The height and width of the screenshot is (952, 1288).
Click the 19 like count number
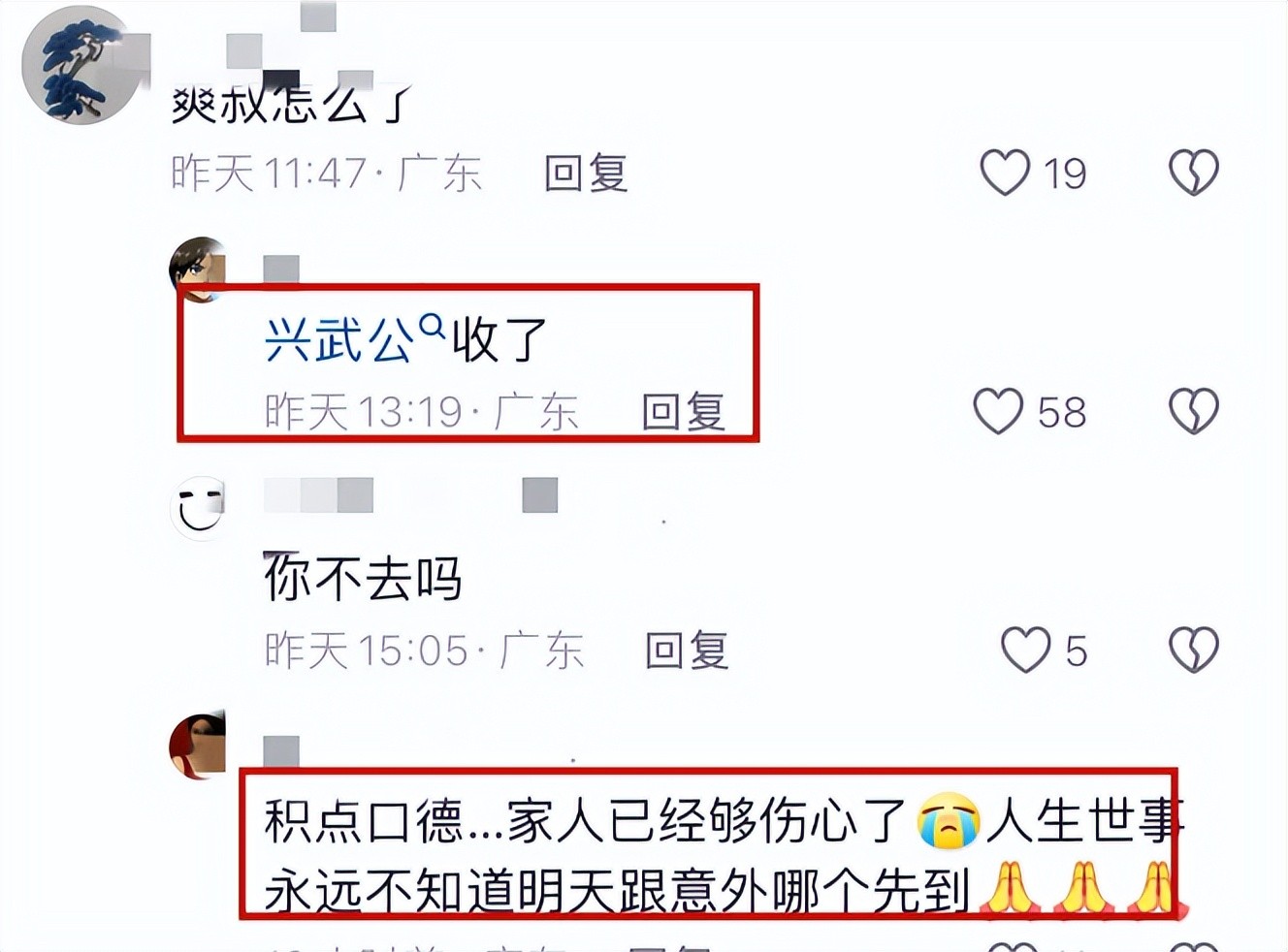tap(1064, 174)
